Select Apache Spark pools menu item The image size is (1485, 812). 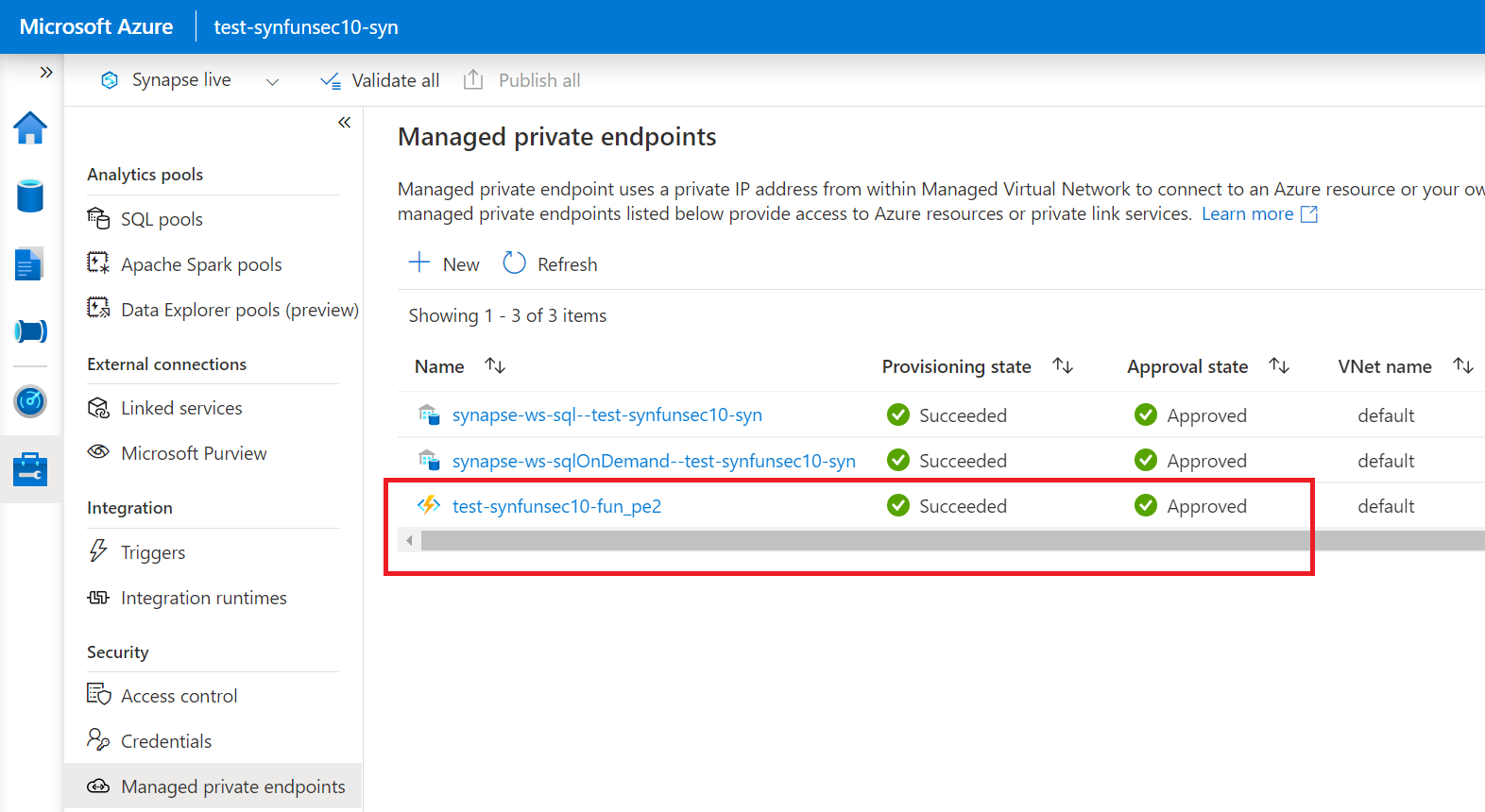(x=201, y=264)
